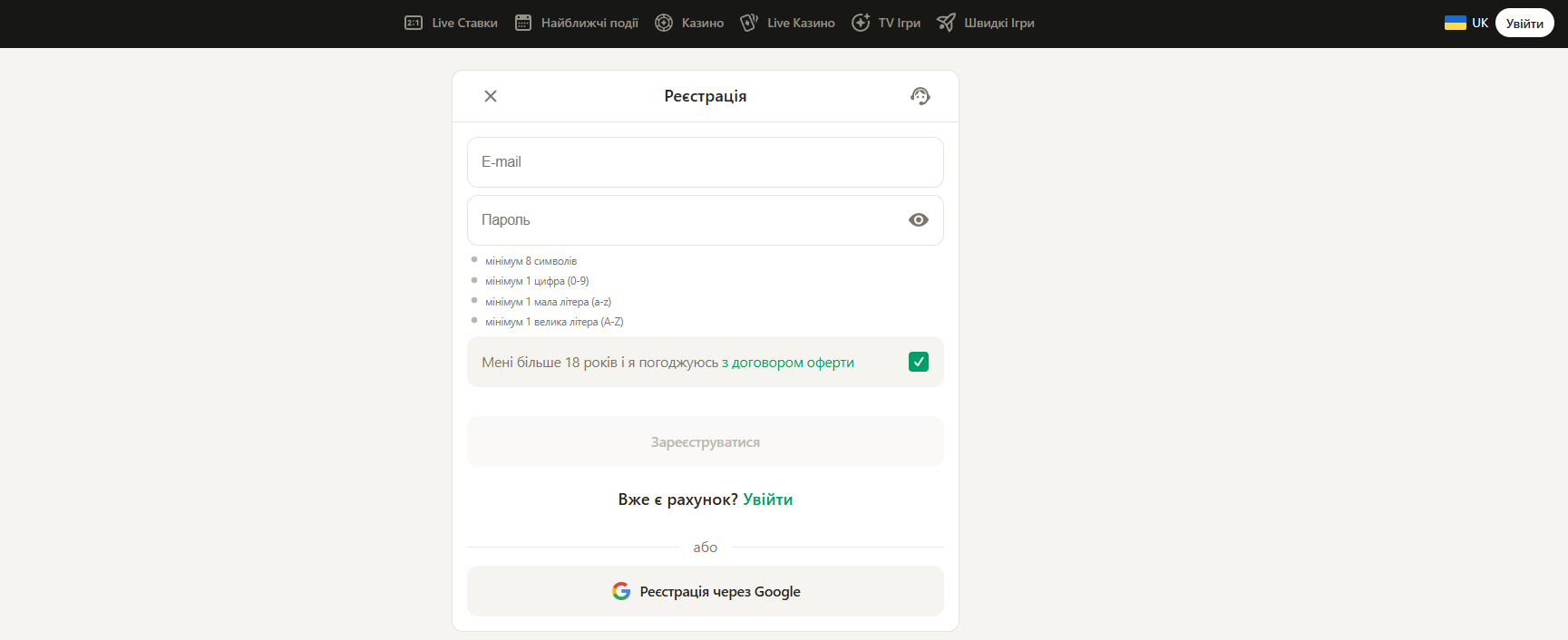Open the Казино menu item
This screenshot has height=640, width=1568.
pos(702,23)
